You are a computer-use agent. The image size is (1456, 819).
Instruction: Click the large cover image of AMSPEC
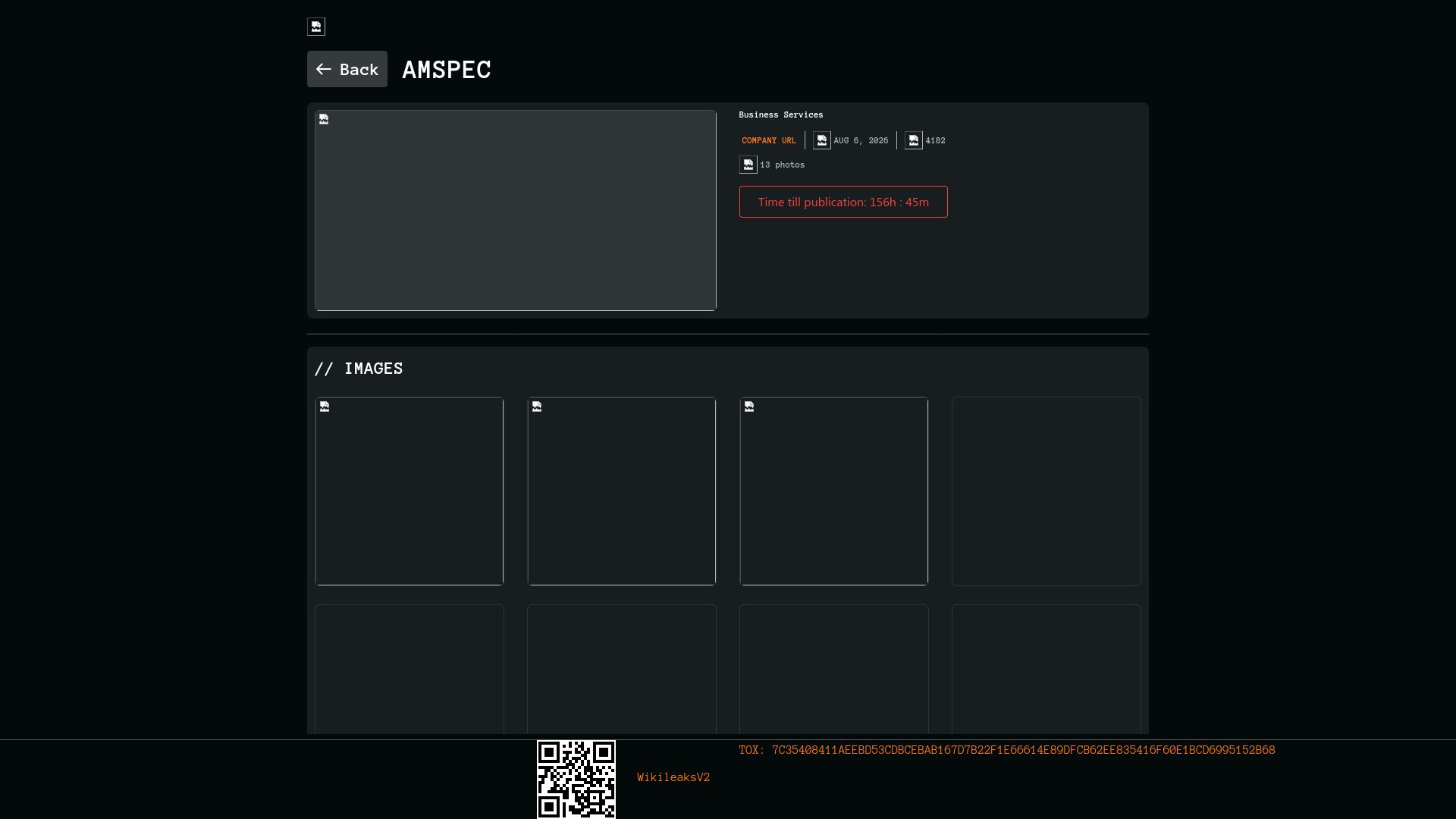[x=516, y=210]
